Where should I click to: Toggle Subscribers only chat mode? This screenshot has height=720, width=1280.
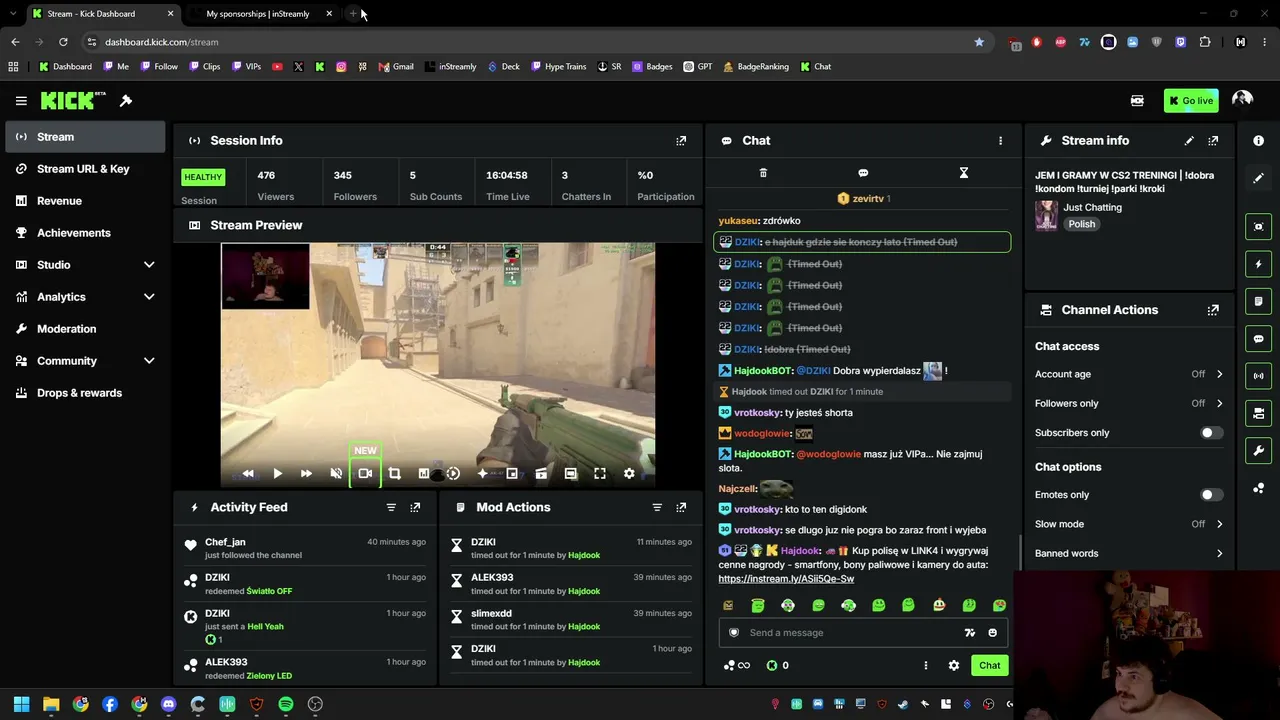pos(1211,433)
